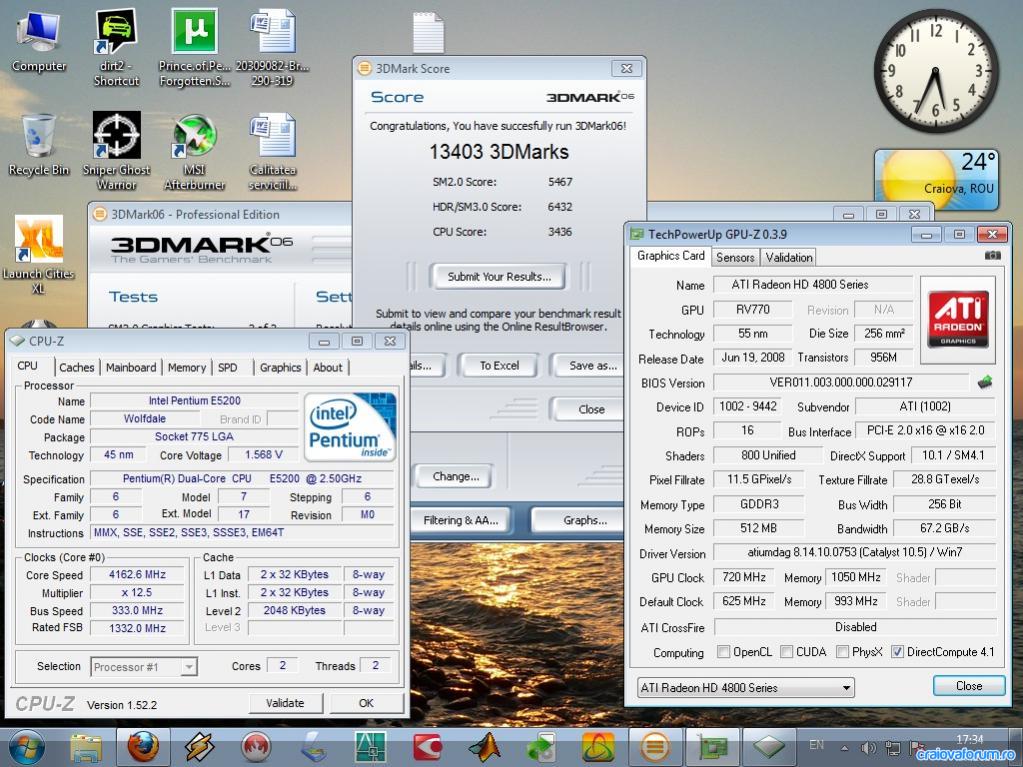Image resolution: width=1023 pixels, height=767 pixels.
Task: Click the Driver Version field in GPU-Z
Action: point(855,552)
